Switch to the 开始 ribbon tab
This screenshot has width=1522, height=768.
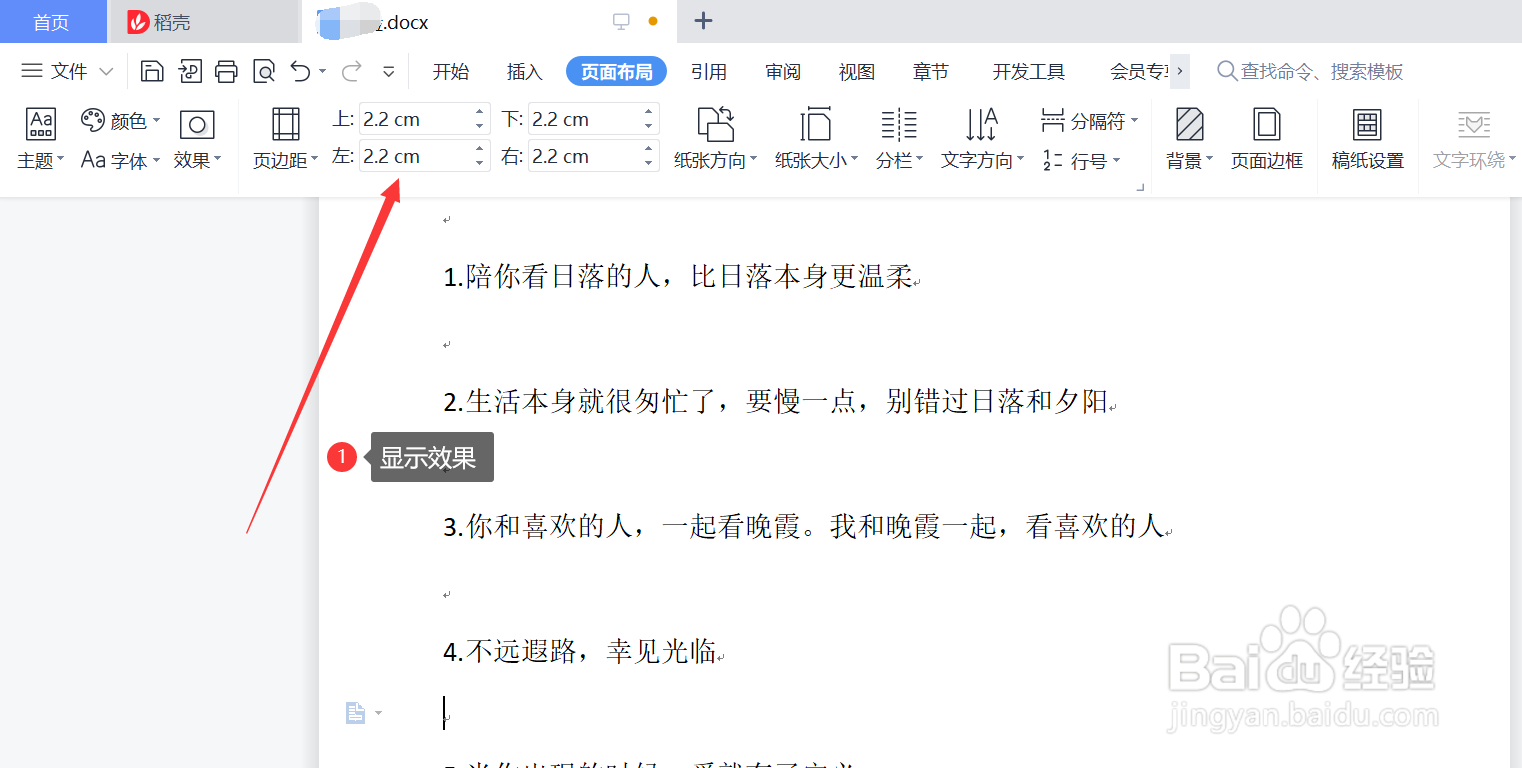point(450,71)
